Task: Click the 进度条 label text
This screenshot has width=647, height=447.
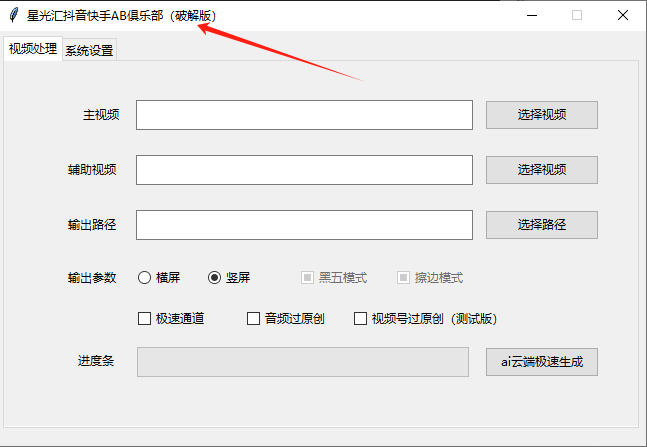Action: pos(96,361)
